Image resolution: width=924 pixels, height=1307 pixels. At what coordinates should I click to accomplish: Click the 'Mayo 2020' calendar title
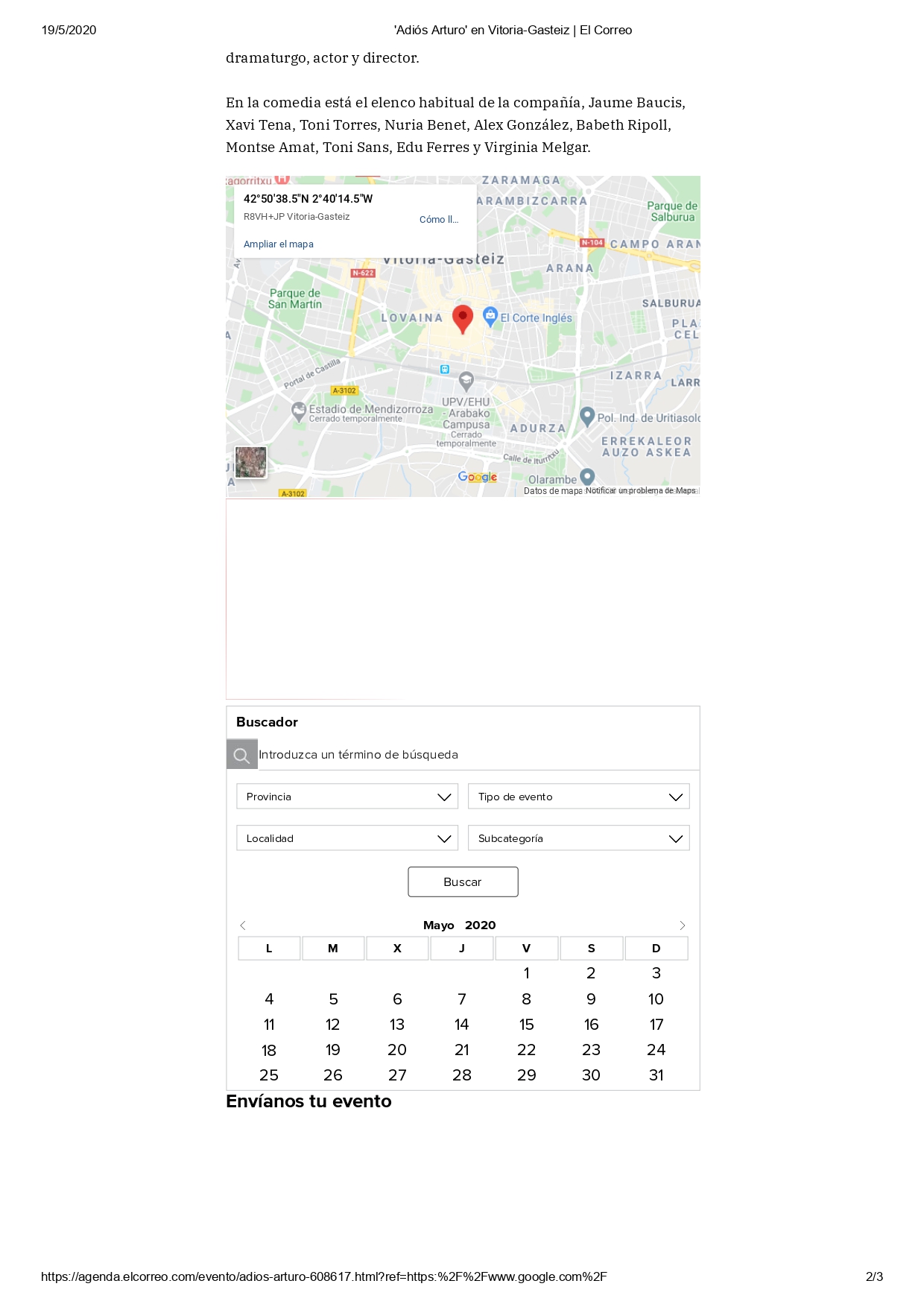tap(460, 925)
